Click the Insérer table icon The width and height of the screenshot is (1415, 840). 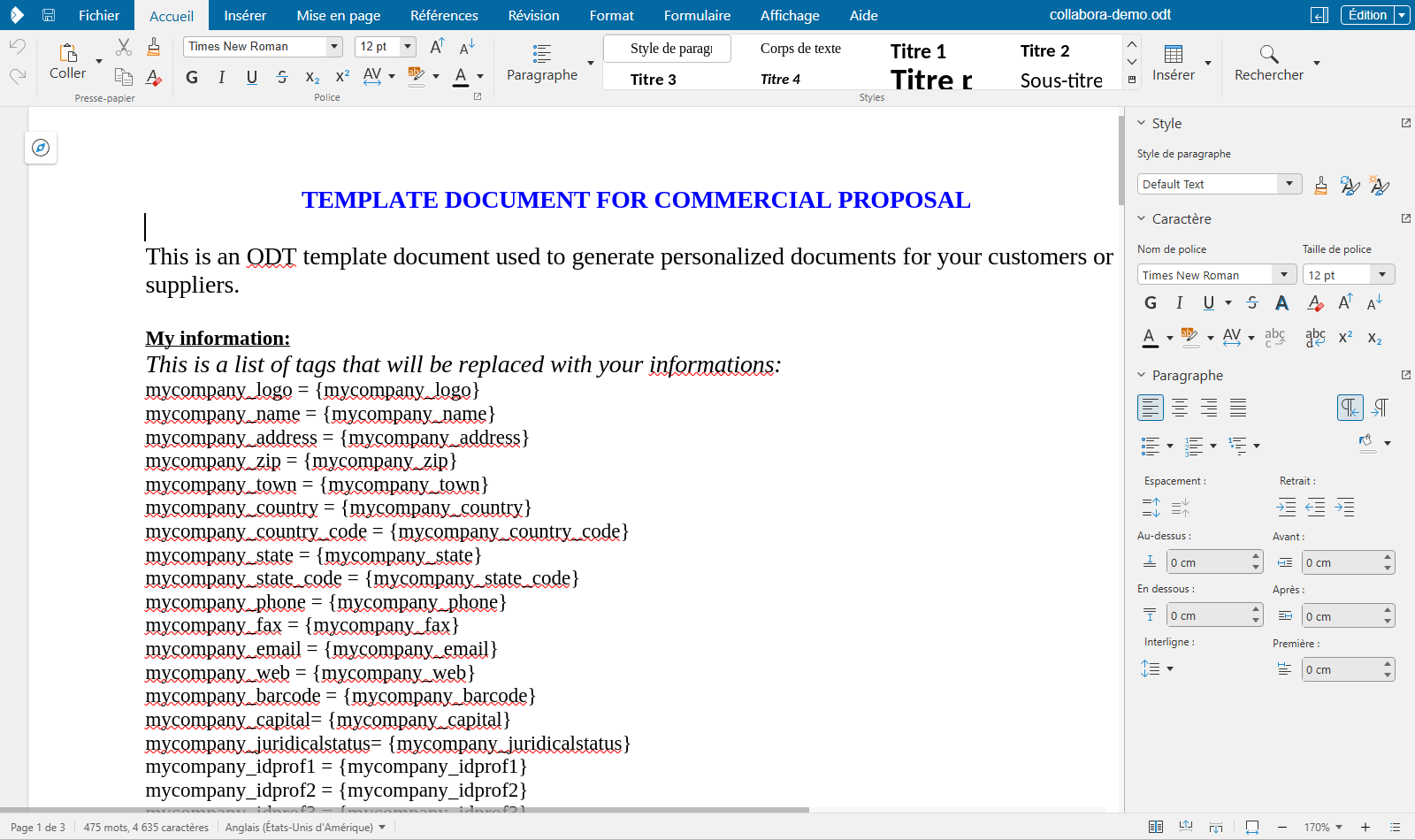1173,63
